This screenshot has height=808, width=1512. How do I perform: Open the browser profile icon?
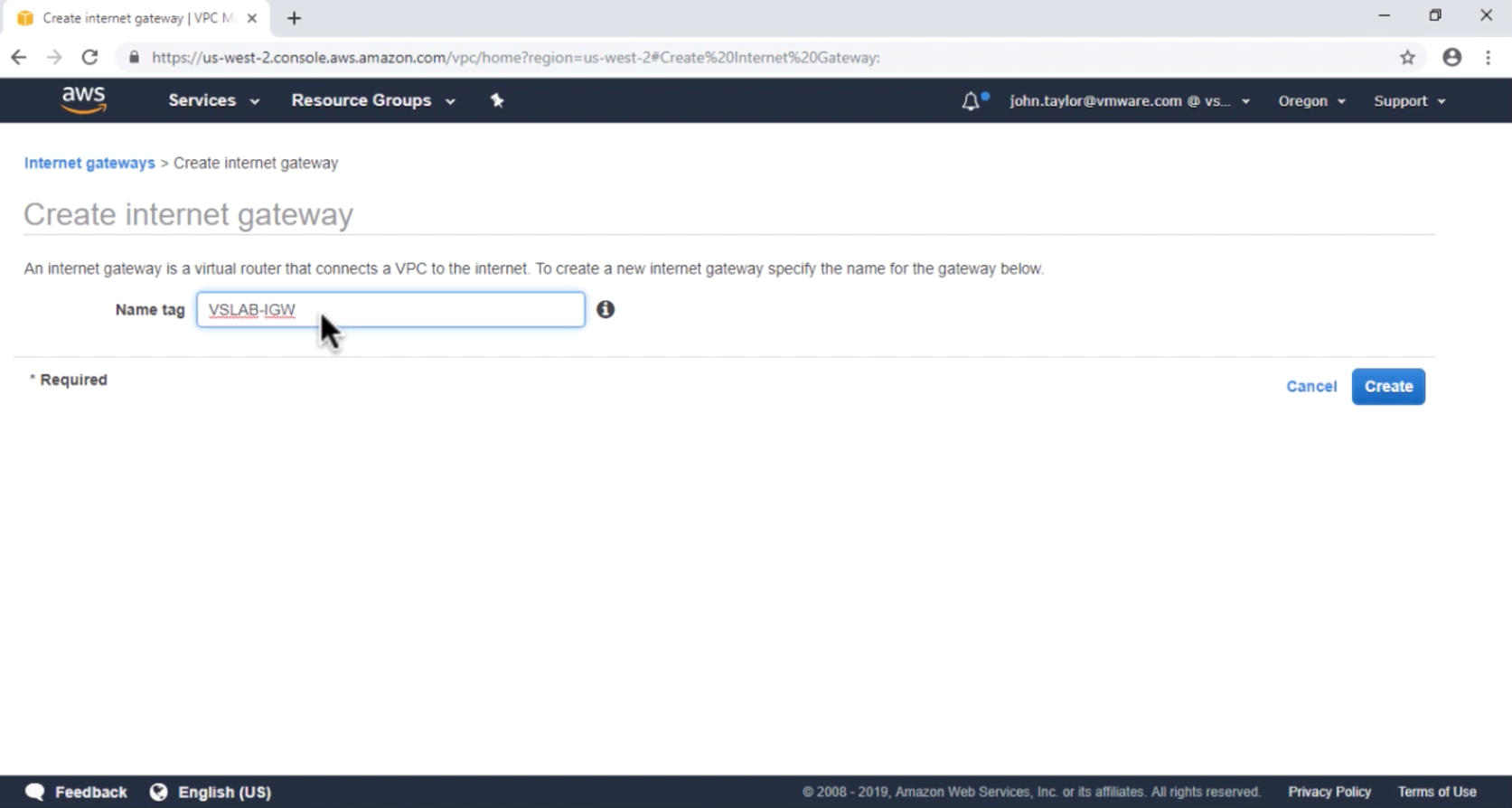tap(1451, 57)
